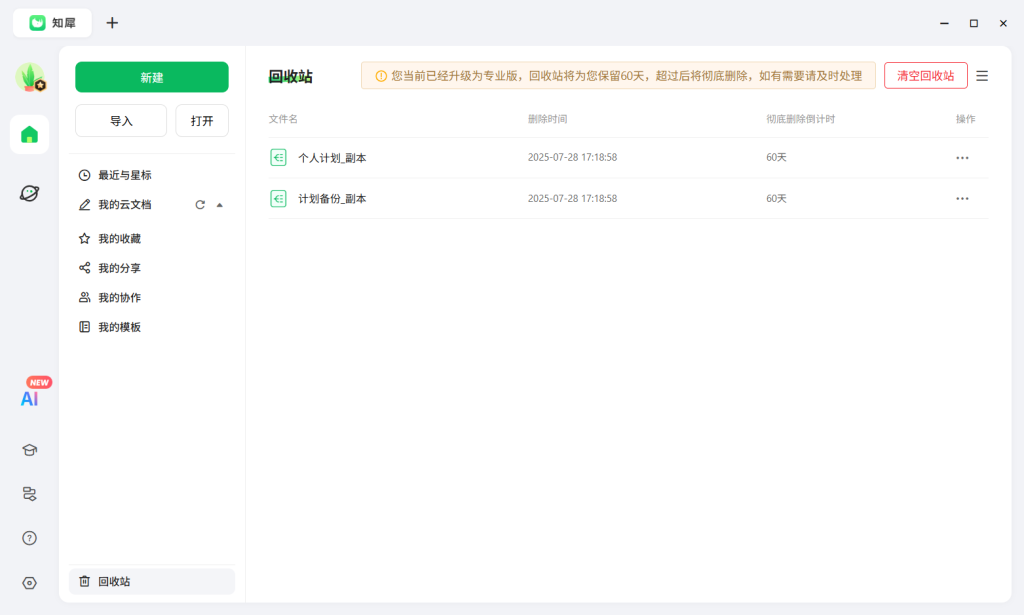Select 最近与星标 in sidebar
1024x615 pixels.
coord(152,175)
